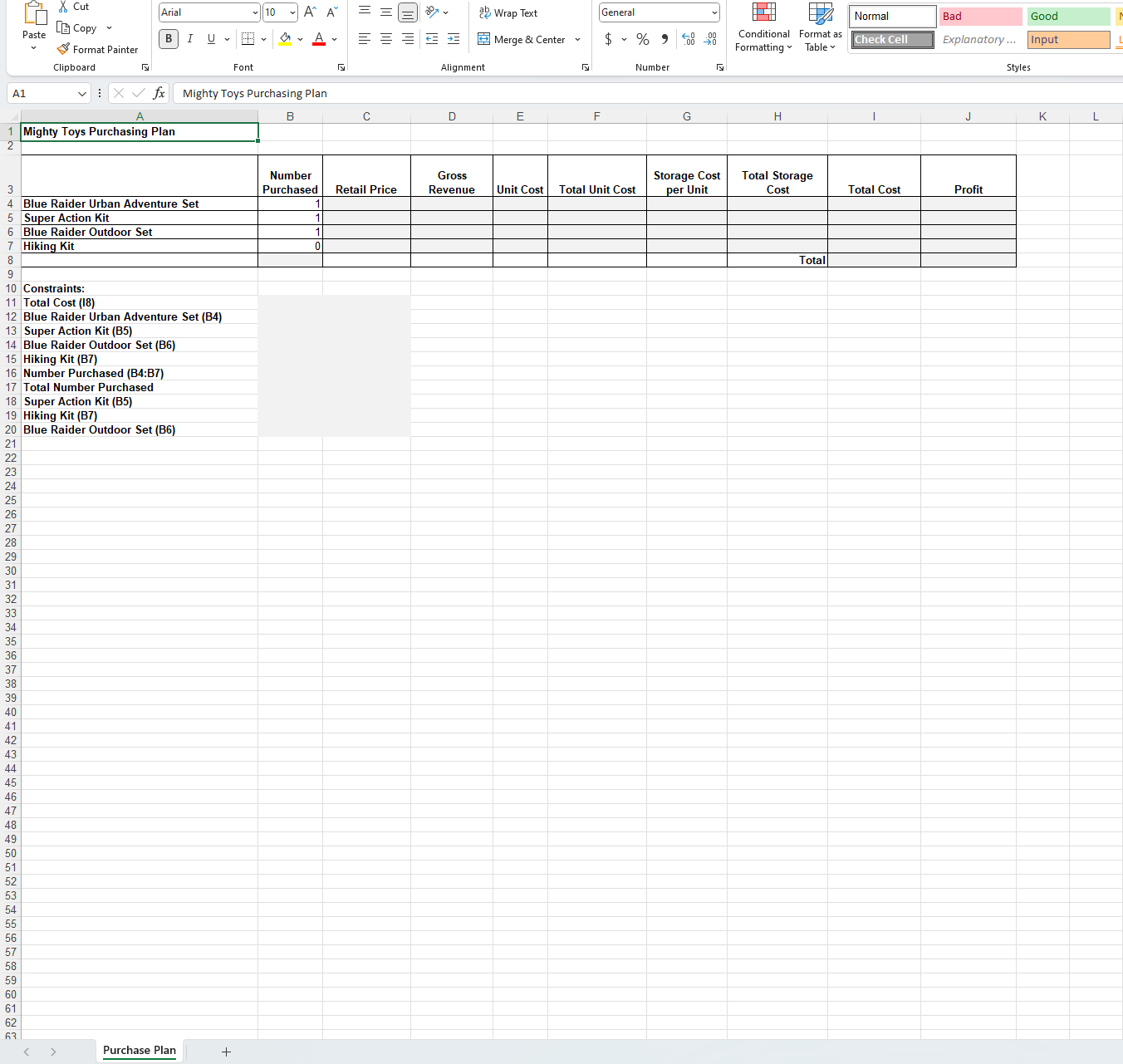Go to the previous sheet arrow
The height and width of the screenshot is (1064, 1123).
click(27, 1052)
